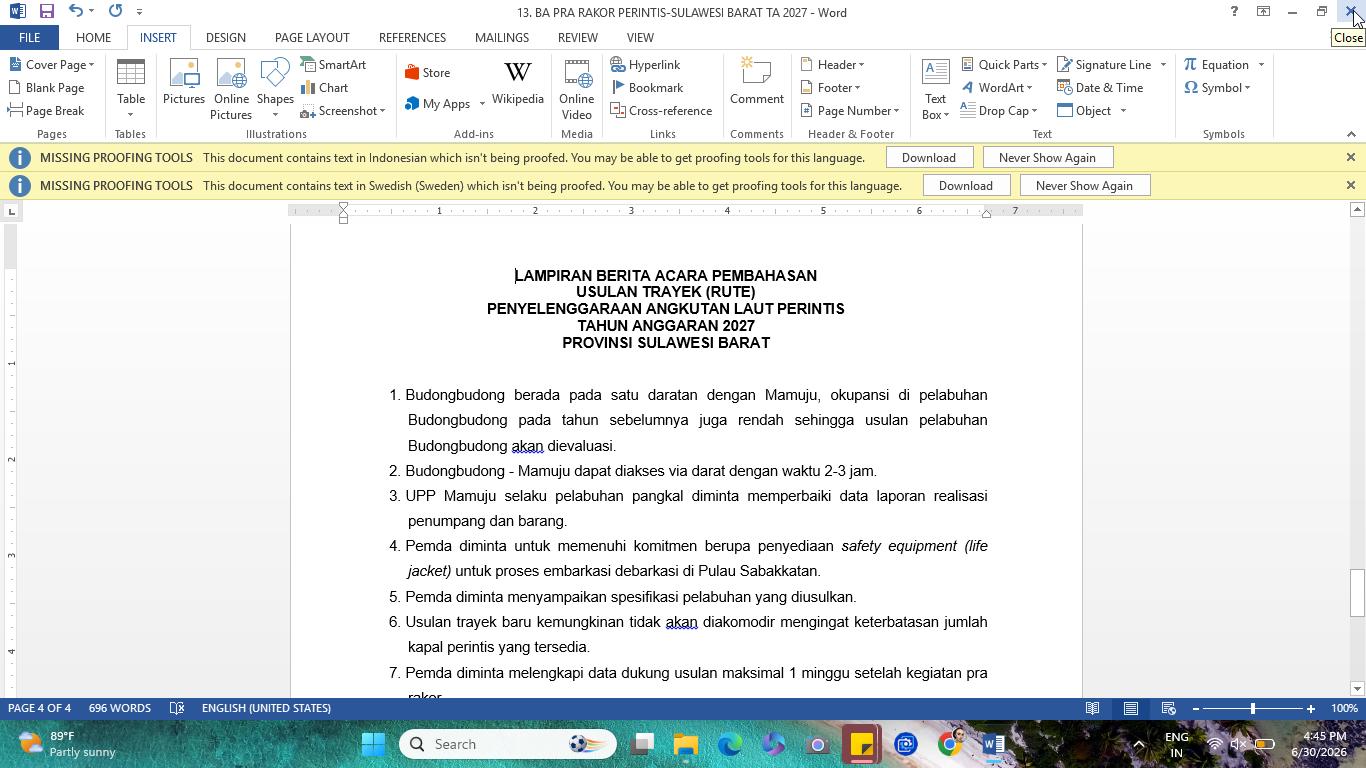Open the Drop Cap dropdown
The image size is (1366, 768).
(x=999, y=110)
